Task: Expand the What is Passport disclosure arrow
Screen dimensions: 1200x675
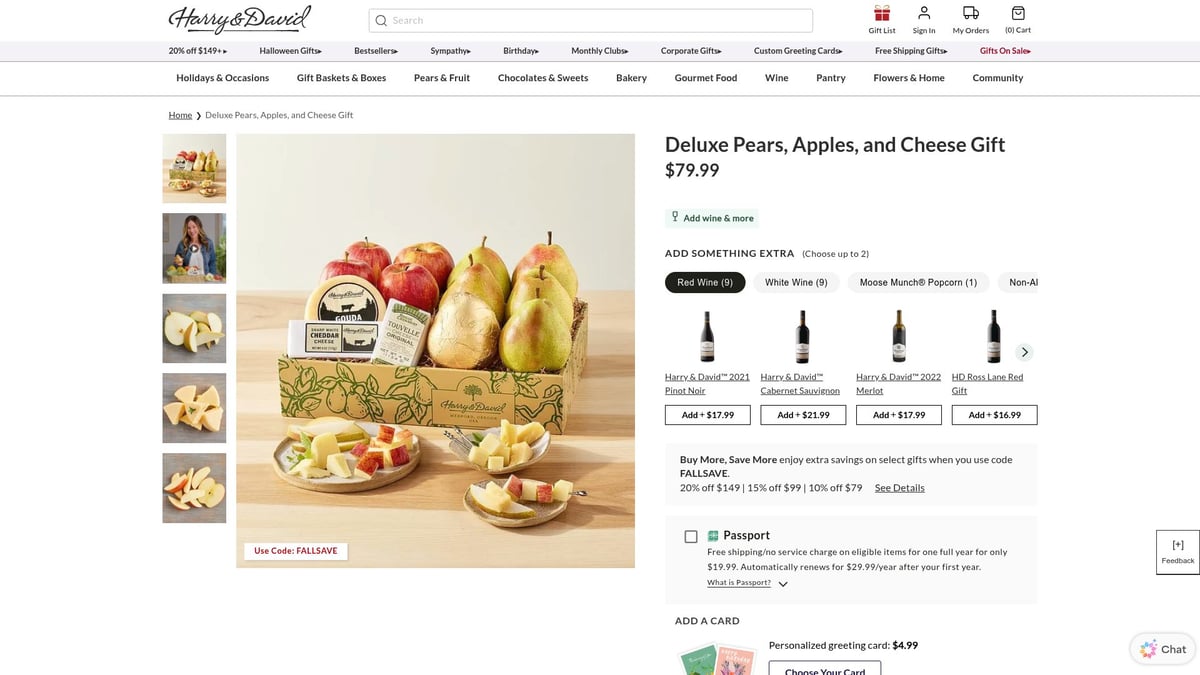Action: click(782, 583)
